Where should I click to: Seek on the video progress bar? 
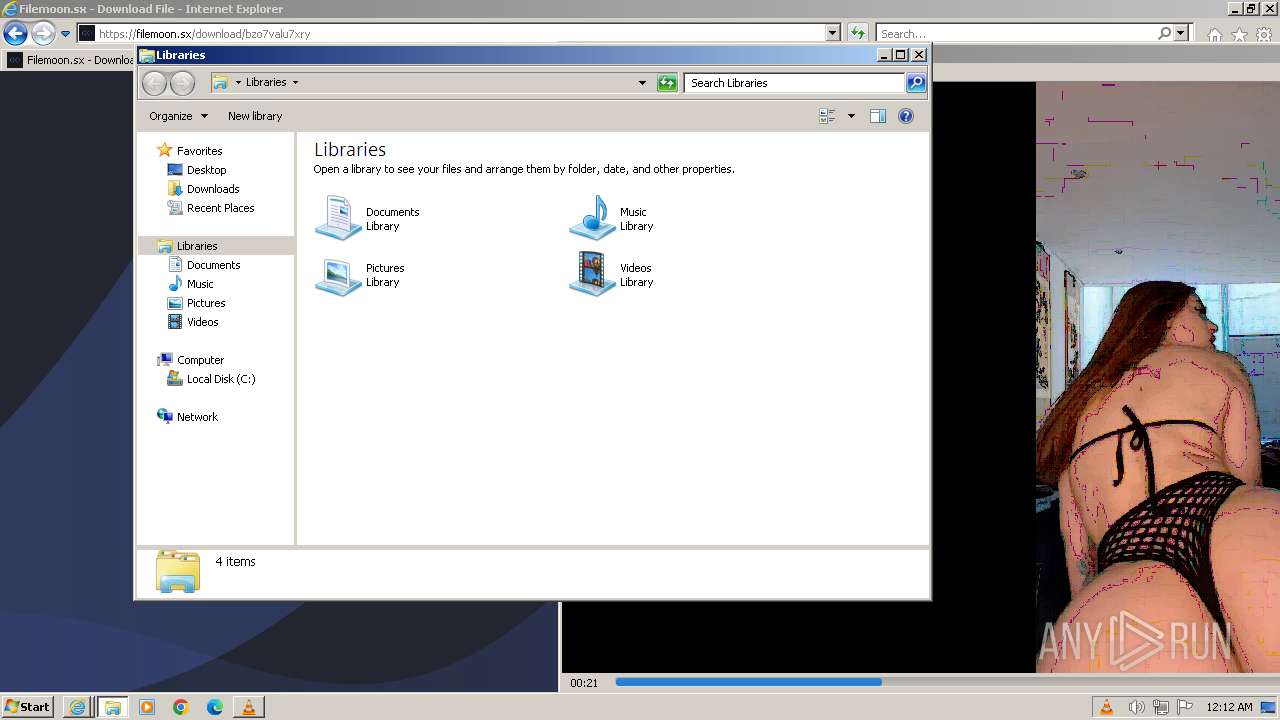pyautogui.click(x=946, y=682)
